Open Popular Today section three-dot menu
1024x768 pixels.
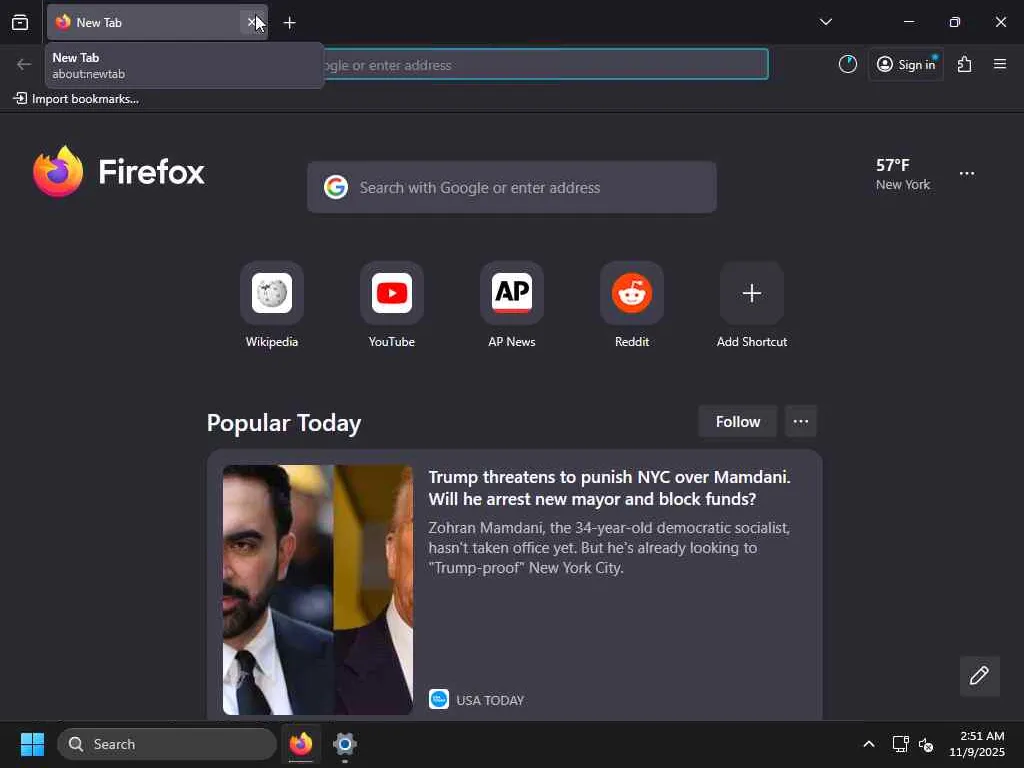(x=801, y=422)
